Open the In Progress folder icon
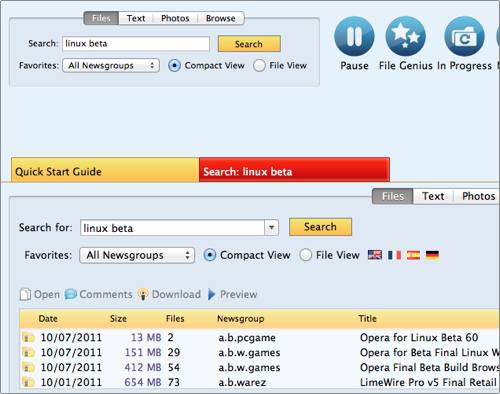Image resolution: width=500 pixels, height=394 pixels. click(x=464, y=36)
